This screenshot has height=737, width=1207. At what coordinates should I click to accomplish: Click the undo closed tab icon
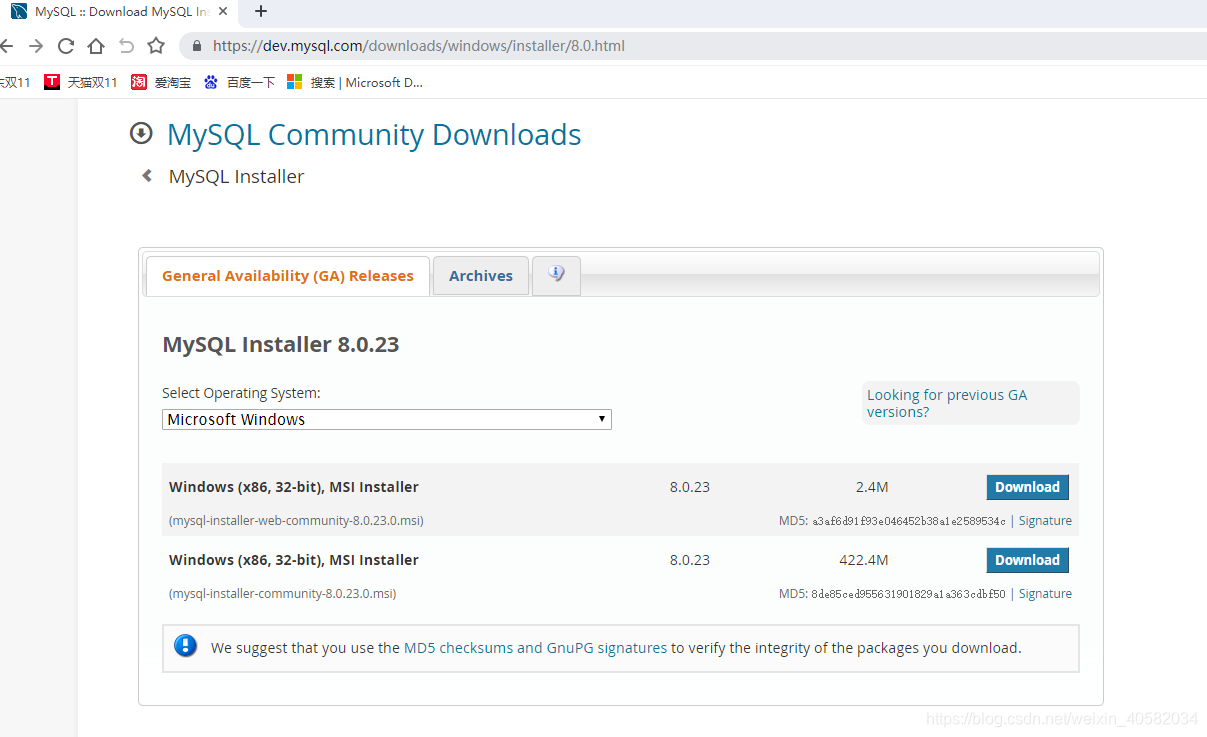tap(126, 46)
